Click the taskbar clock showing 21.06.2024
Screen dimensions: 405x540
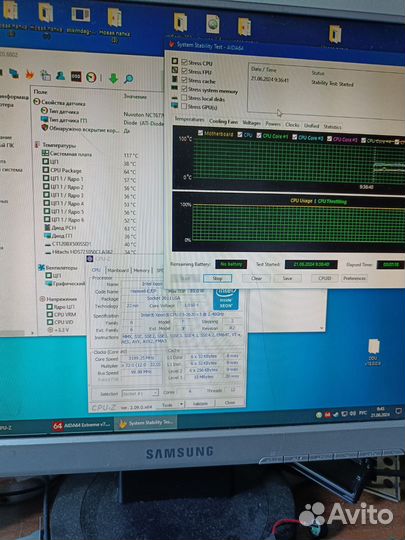[380, 412]
